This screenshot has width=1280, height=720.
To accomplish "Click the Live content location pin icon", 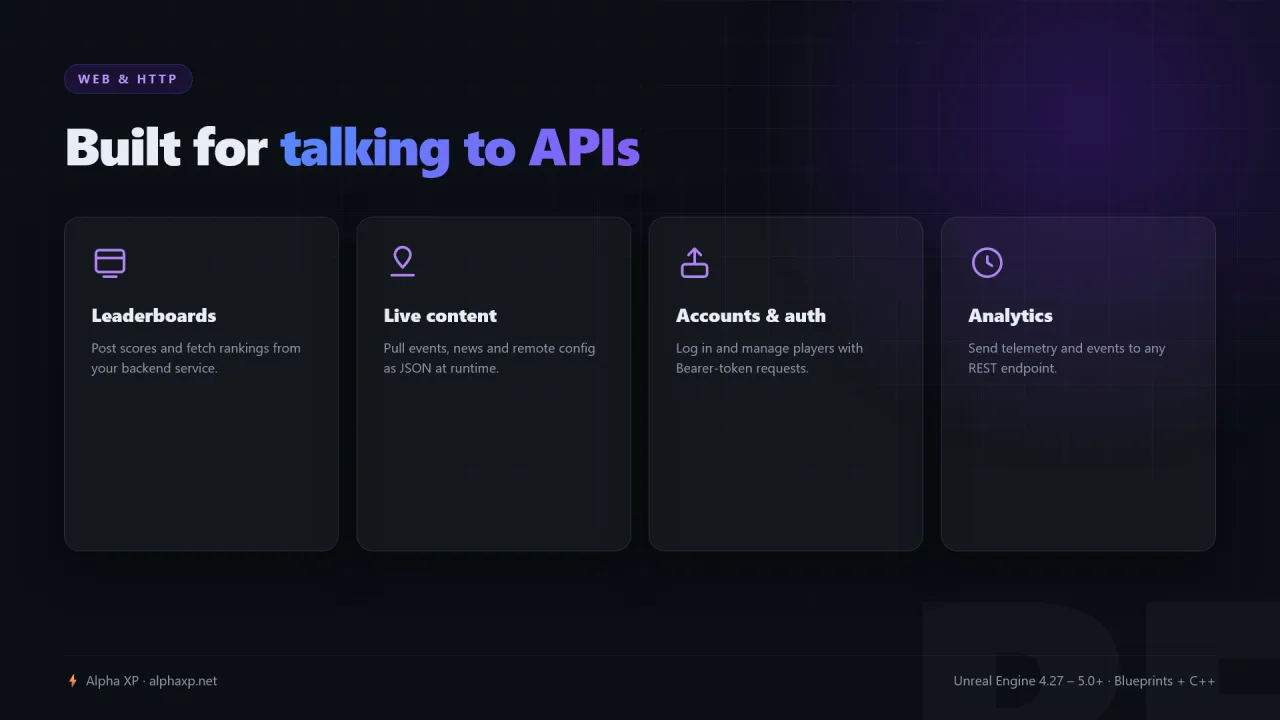I will tap(402, 262).
